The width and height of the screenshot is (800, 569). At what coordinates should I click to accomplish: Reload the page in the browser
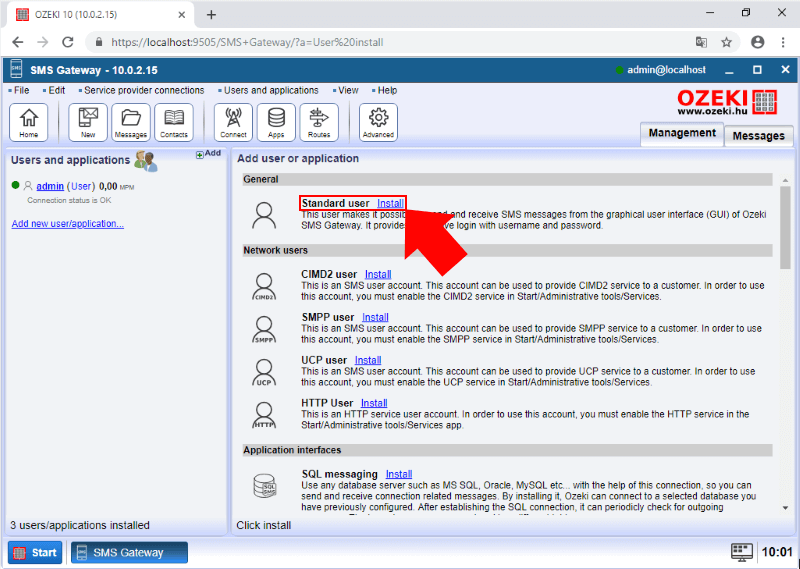point(67,42)
